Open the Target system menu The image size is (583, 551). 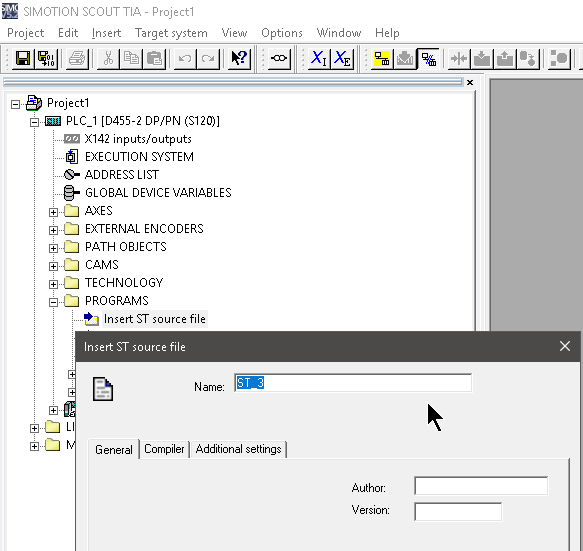click(x=171, y=33)
